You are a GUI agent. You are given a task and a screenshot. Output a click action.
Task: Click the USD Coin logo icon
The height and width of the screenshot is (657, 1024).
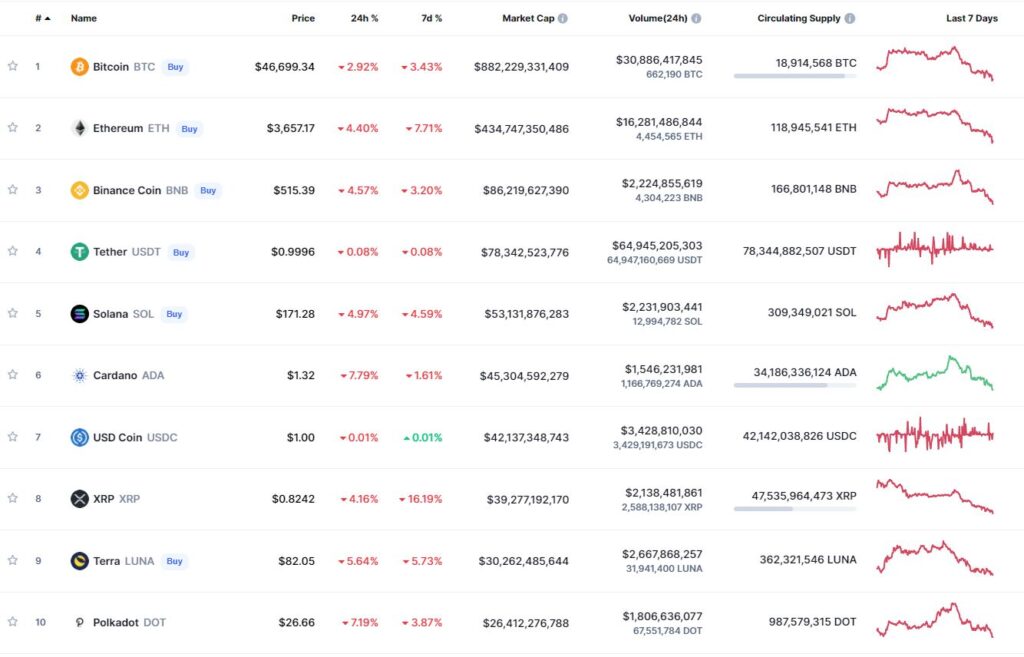80,437
